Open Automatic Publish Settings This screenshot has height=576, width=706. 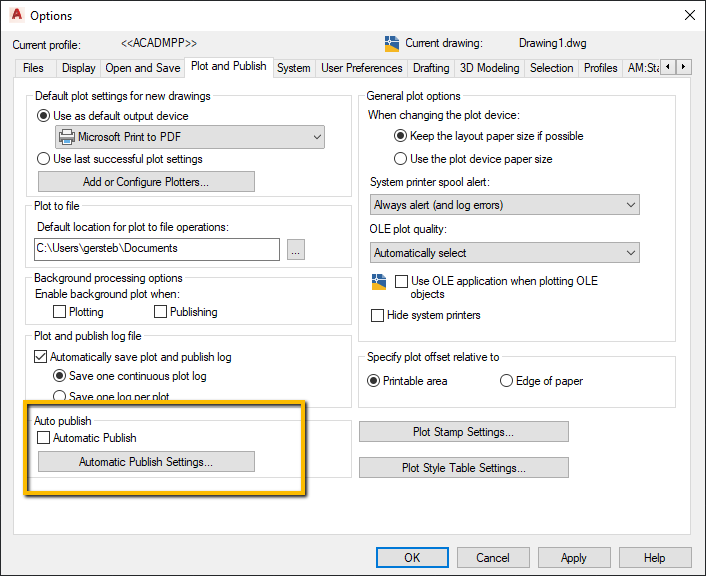[x=146, y=462]
